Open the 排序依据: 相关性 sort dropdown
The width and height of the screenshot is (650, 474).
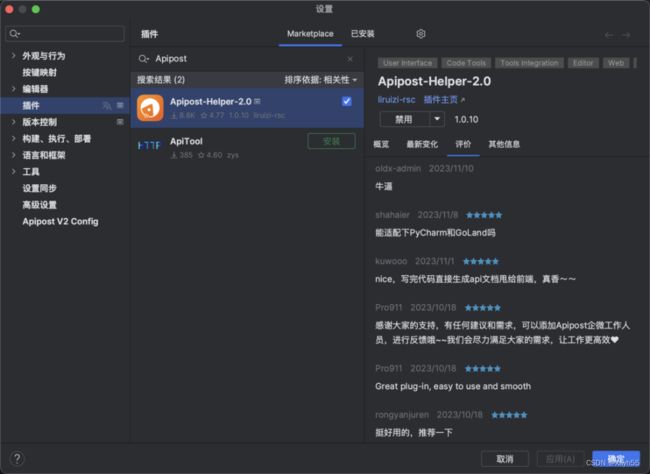[x=320, y=80]
